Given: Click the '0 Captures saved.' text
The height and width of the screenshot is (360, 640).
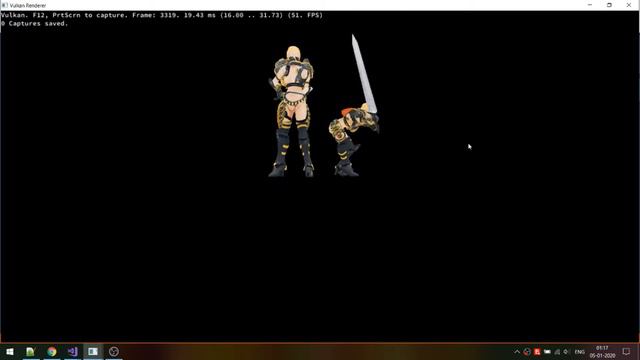Looking at the screenshot, I should coord(34,24).
